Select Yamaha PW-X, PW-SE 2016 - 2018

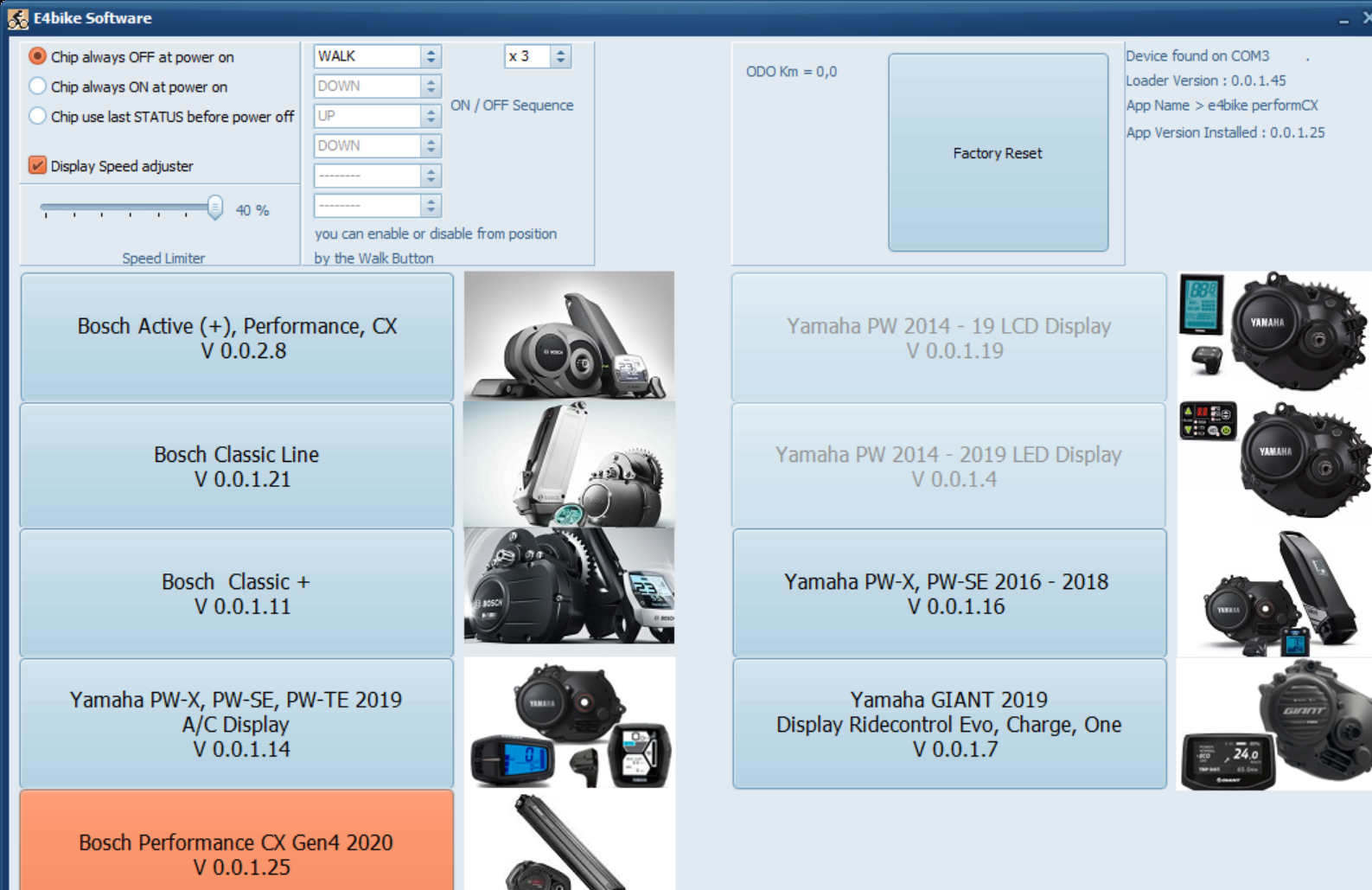(x=949, y=593)
